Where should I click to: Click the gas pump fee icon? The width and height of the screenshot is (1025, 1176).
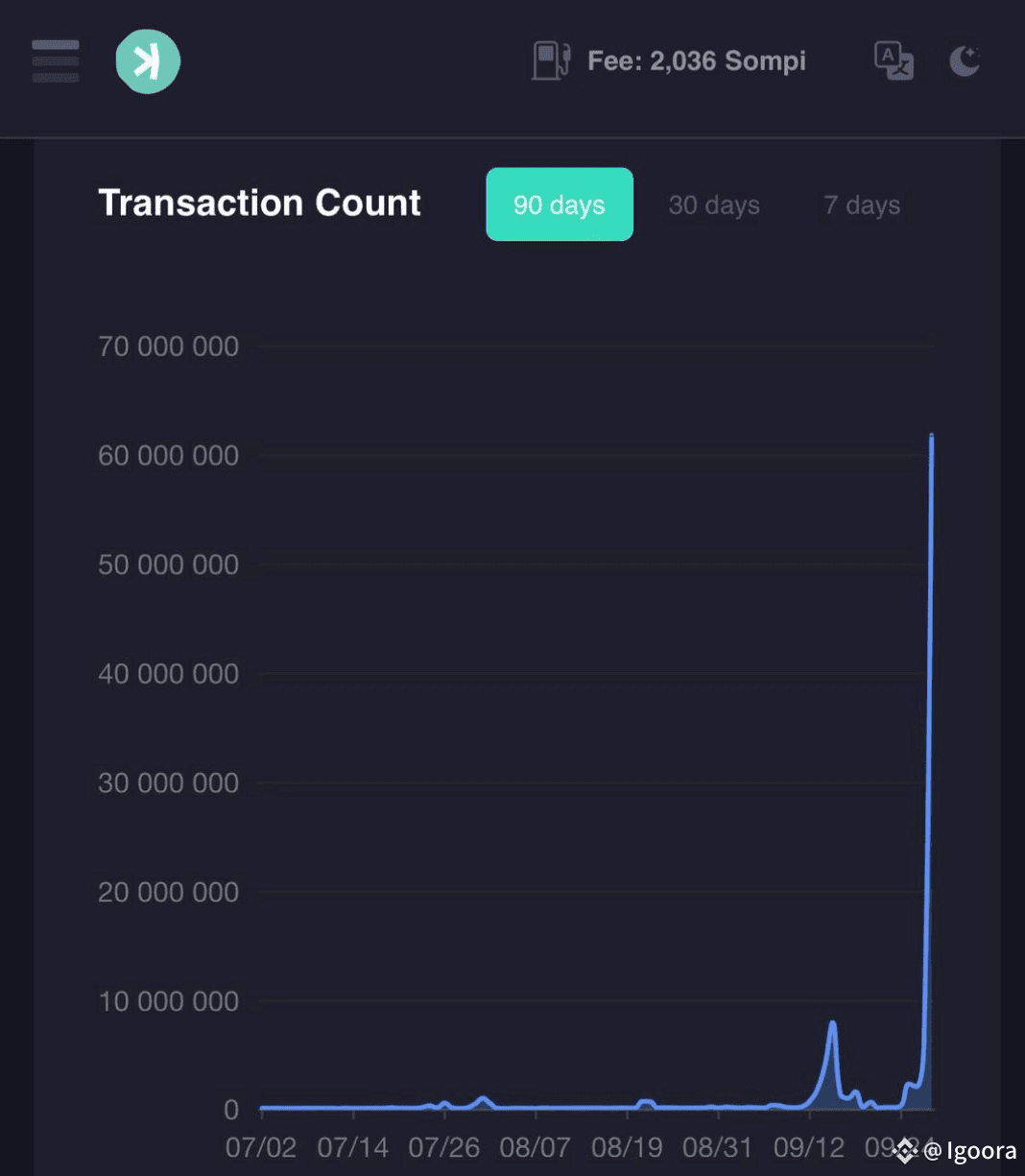(x=552, y=60)
